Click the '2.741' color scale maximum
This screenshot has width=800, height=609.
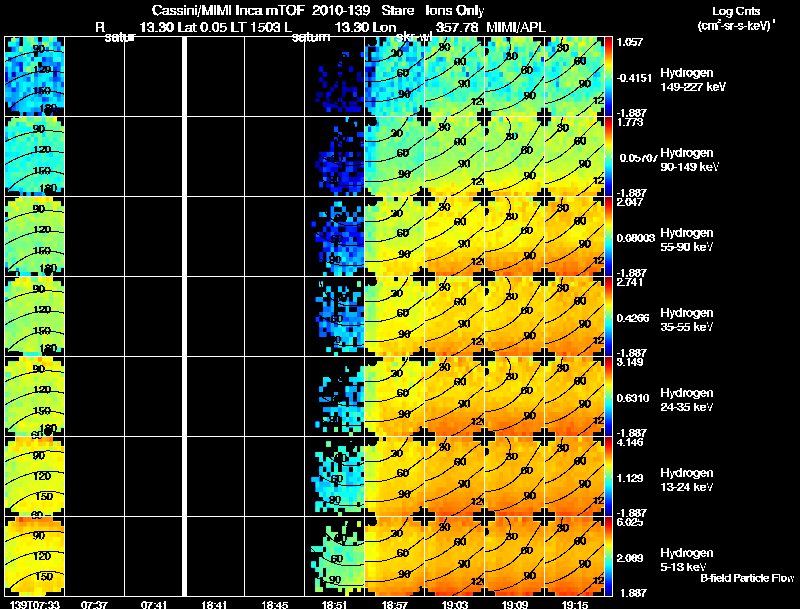[x=630, y=282]
